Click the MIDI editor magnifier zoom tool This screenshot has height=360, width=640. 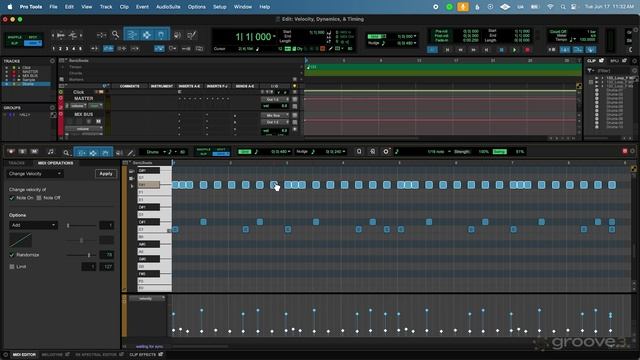[x=66, y=153]
